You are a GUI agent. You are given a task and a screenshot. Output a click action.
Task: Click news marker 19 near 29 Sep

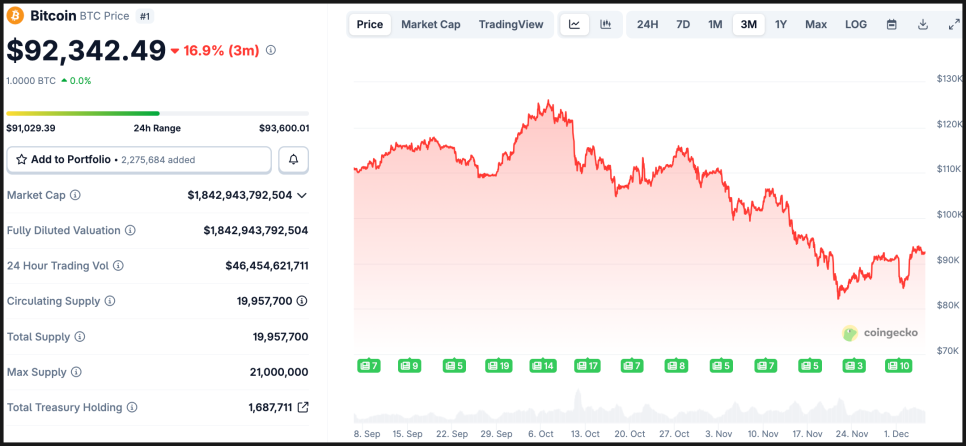(x=498, y=366)
